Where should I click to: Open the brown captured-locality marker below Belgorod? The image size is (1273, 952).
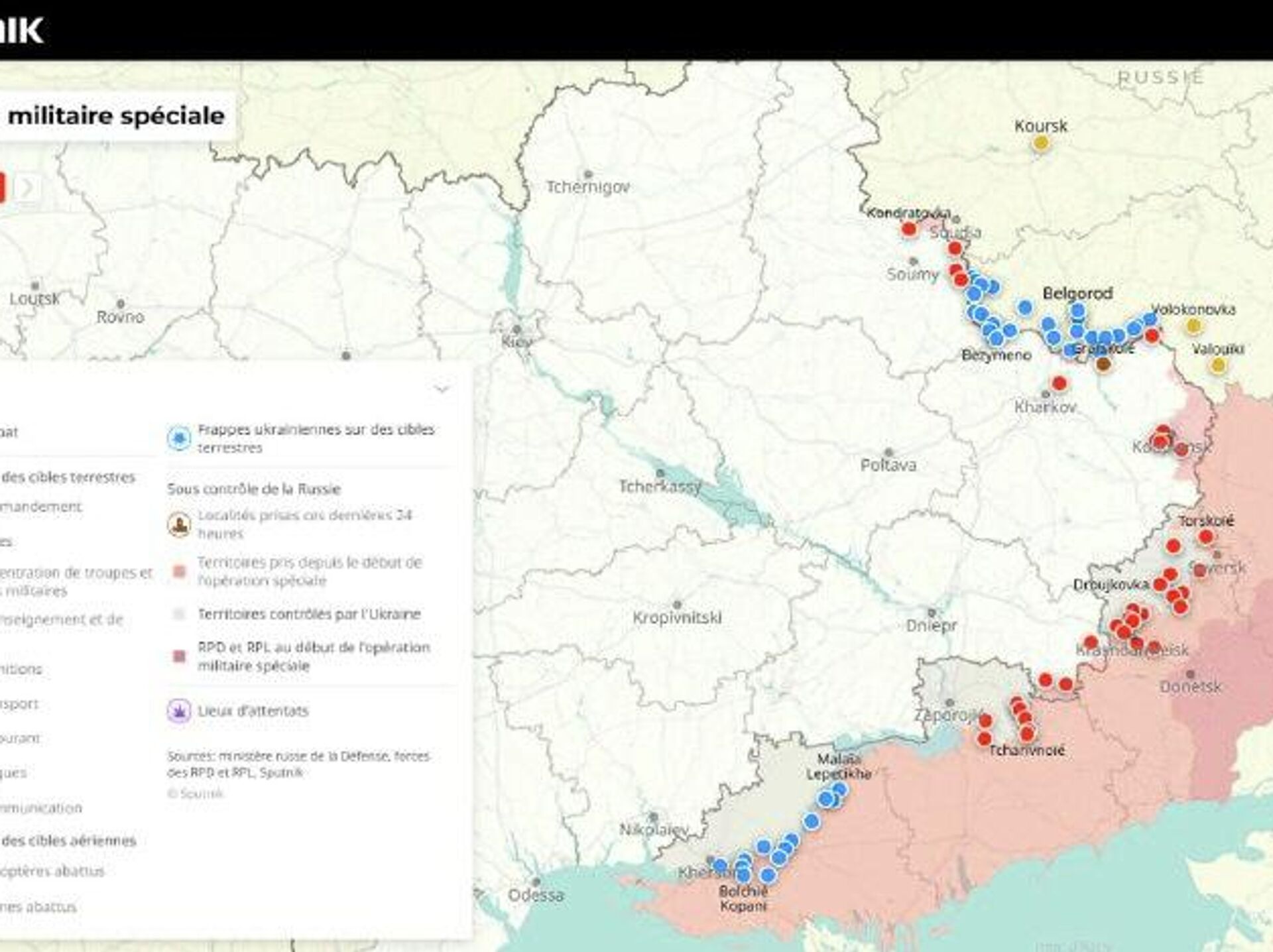[1103, 363]
